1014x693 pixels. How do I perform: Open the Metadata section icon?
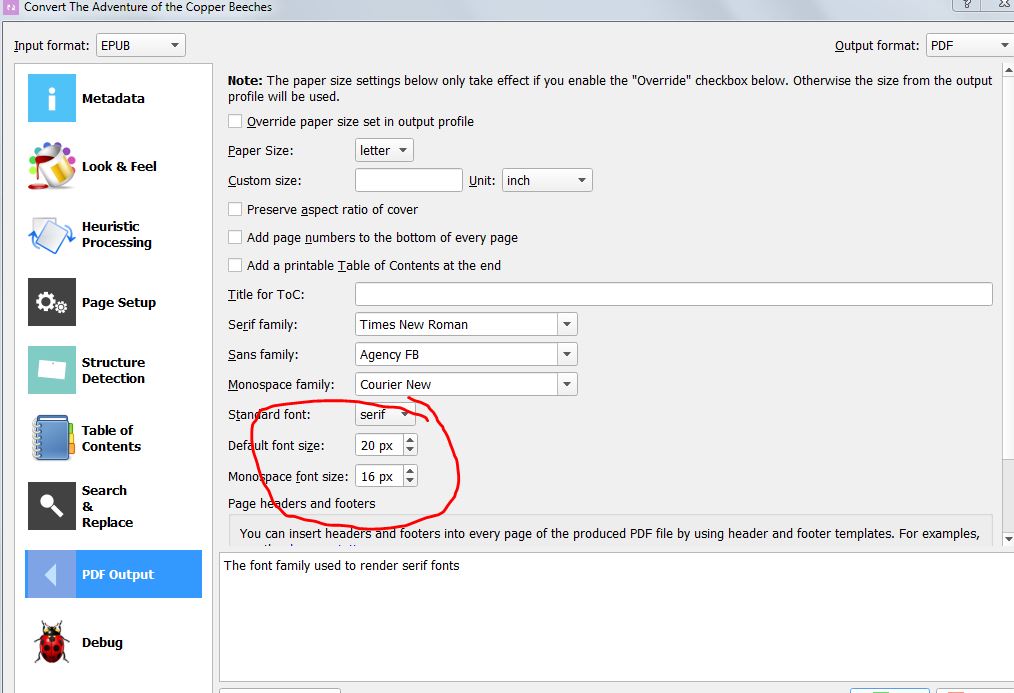point(52,98)
